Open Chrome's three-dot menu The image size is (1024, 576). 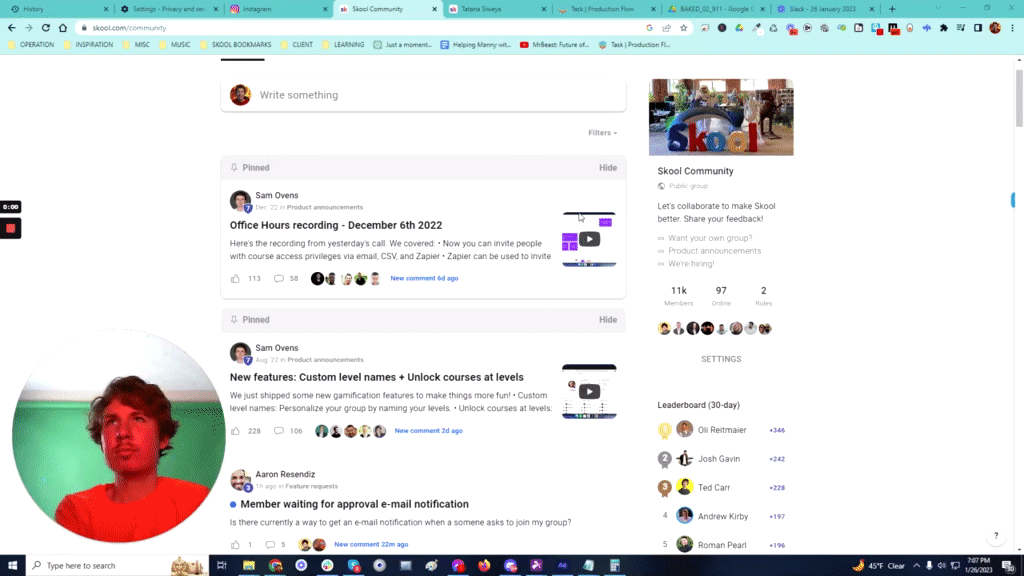1012,28
